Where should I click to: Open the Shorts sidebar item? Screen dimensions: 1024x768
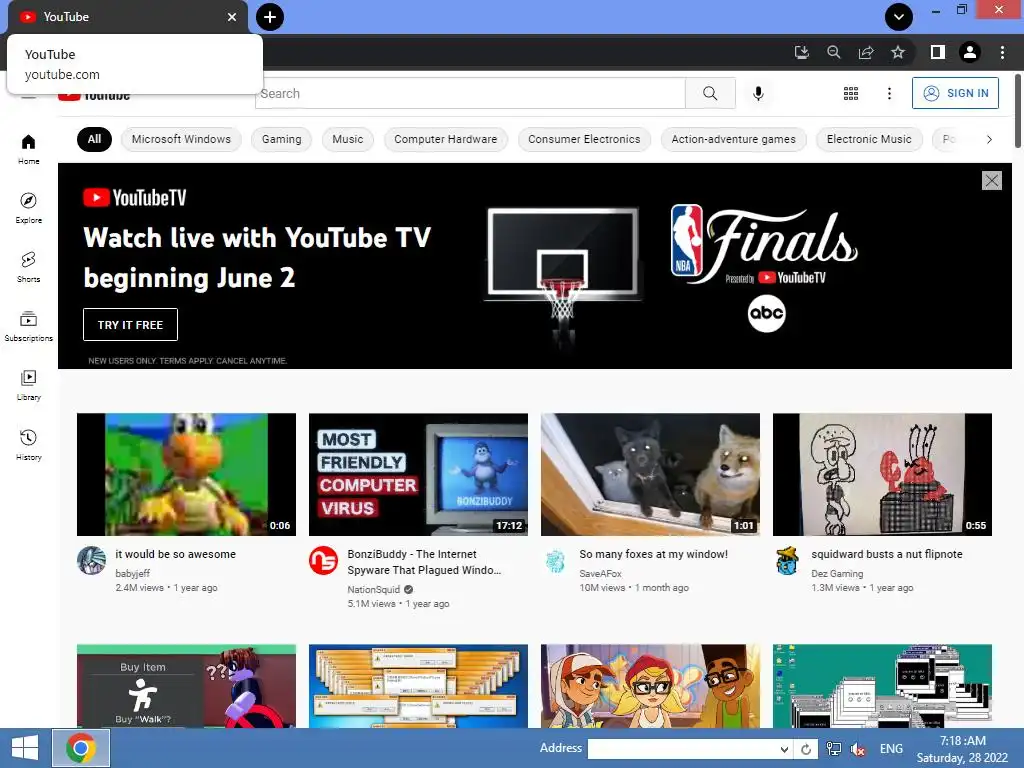pos(28,267)
